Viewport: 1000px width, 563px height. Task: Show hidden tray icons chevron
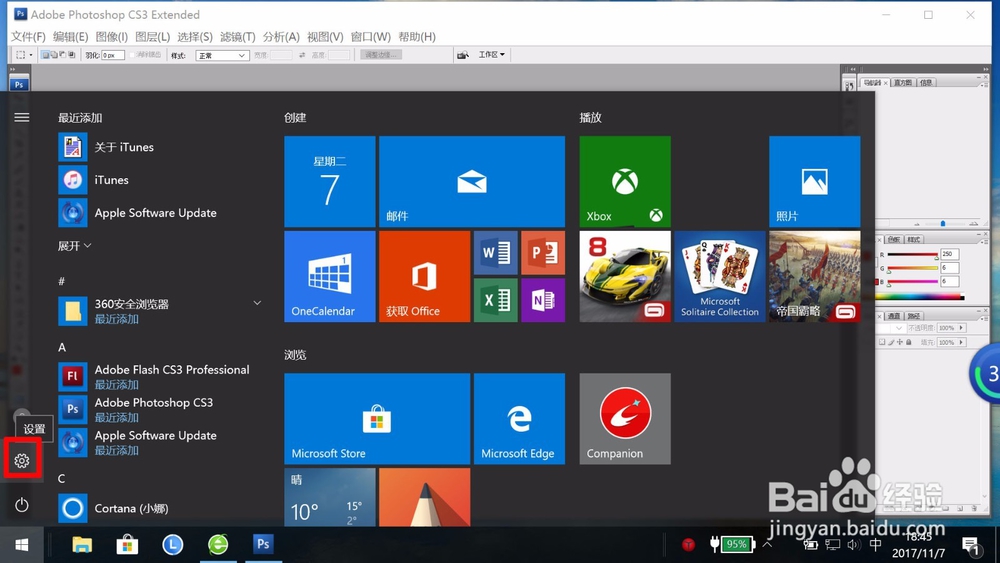[x=767, y=545]
